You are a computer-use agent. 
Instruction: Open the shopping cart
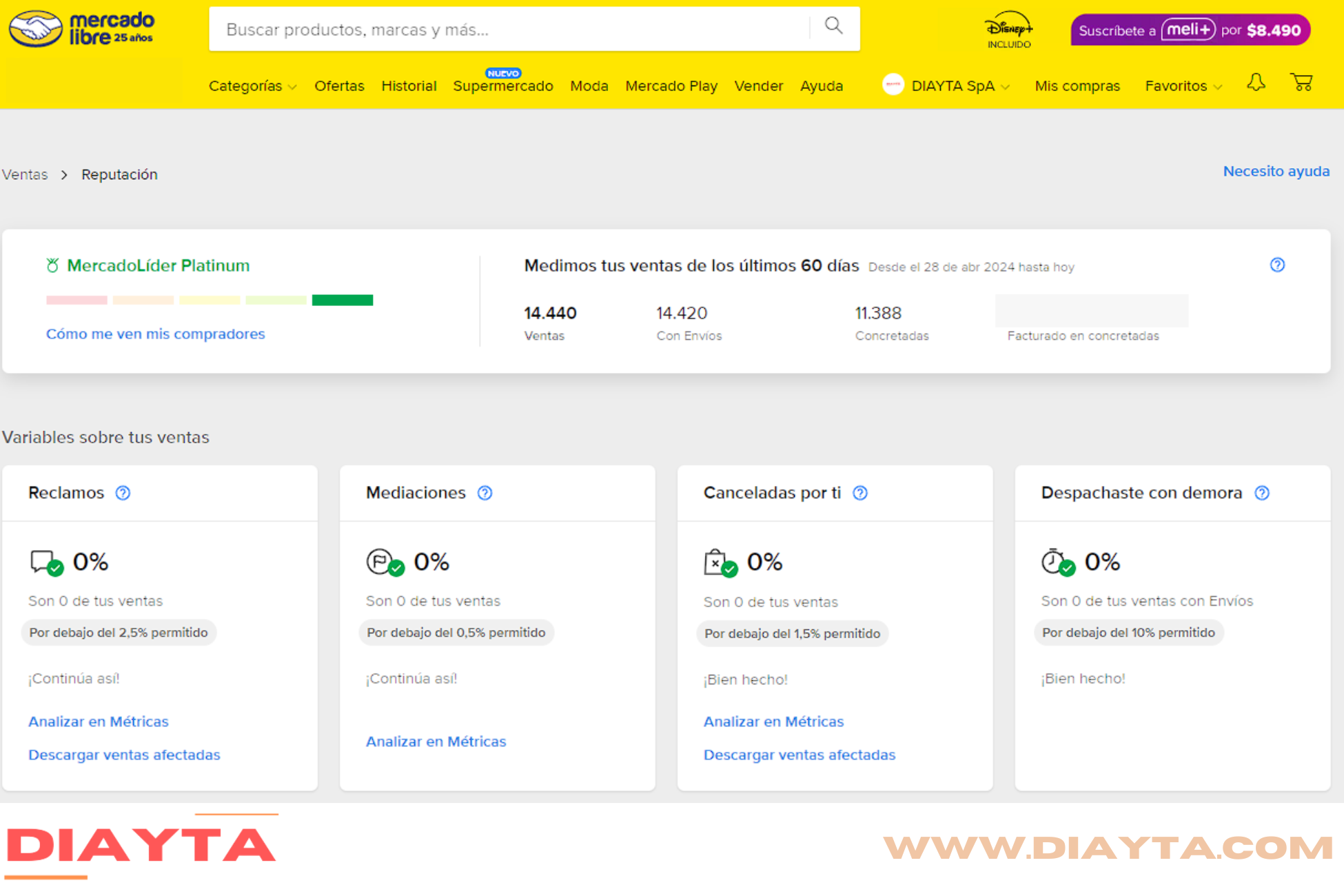(x=1301, y=83)
